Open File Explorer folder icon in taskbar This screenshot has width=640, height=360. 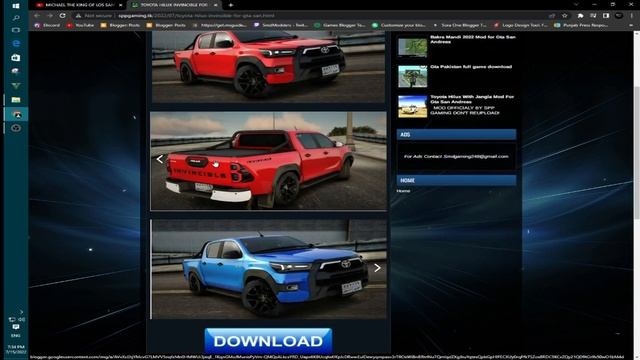(x=16, y=100)
